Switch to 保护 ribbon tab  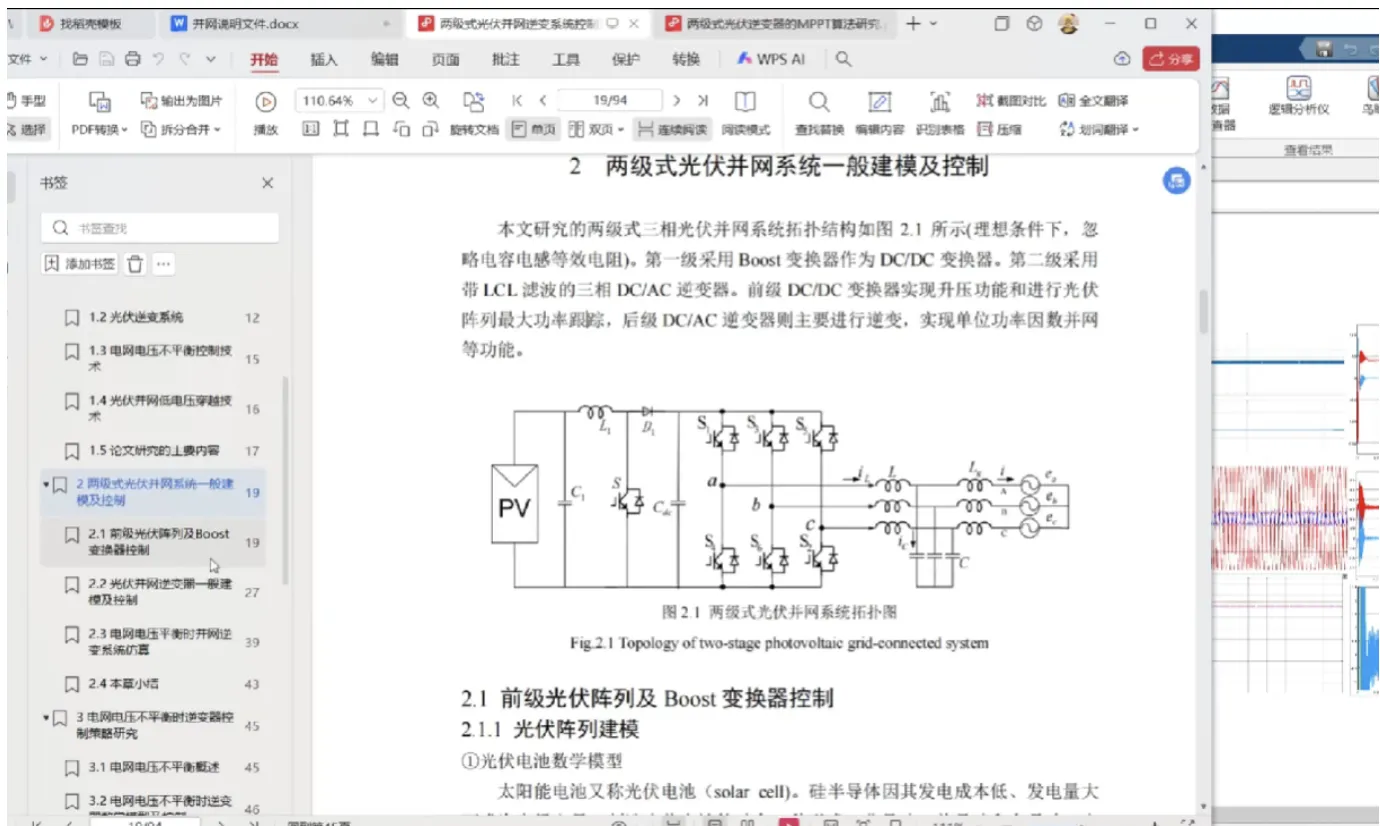click(626, 59)
